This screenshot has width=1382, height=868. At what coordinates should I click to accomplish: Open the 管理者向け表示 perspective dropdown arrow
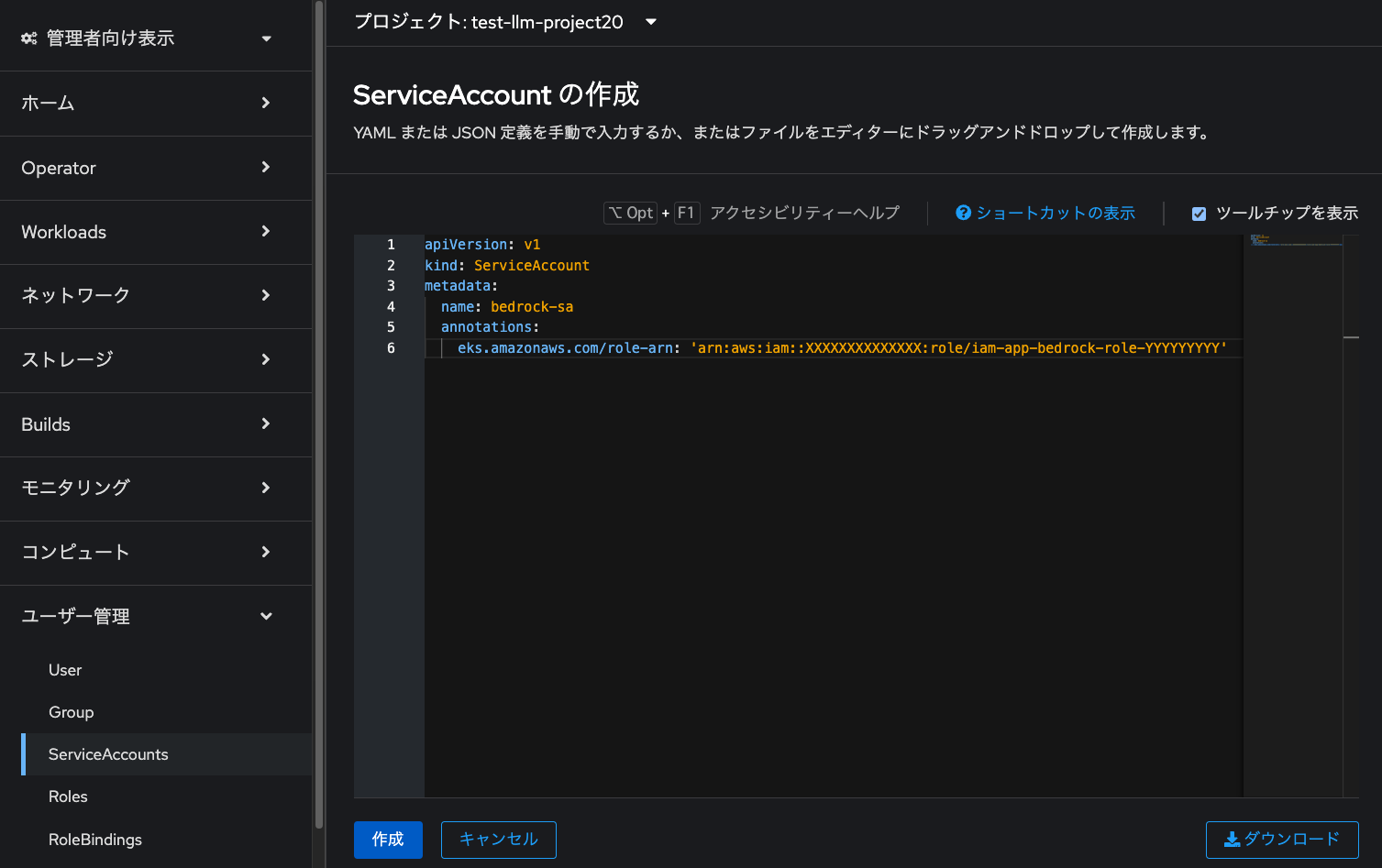coord(266,38)
